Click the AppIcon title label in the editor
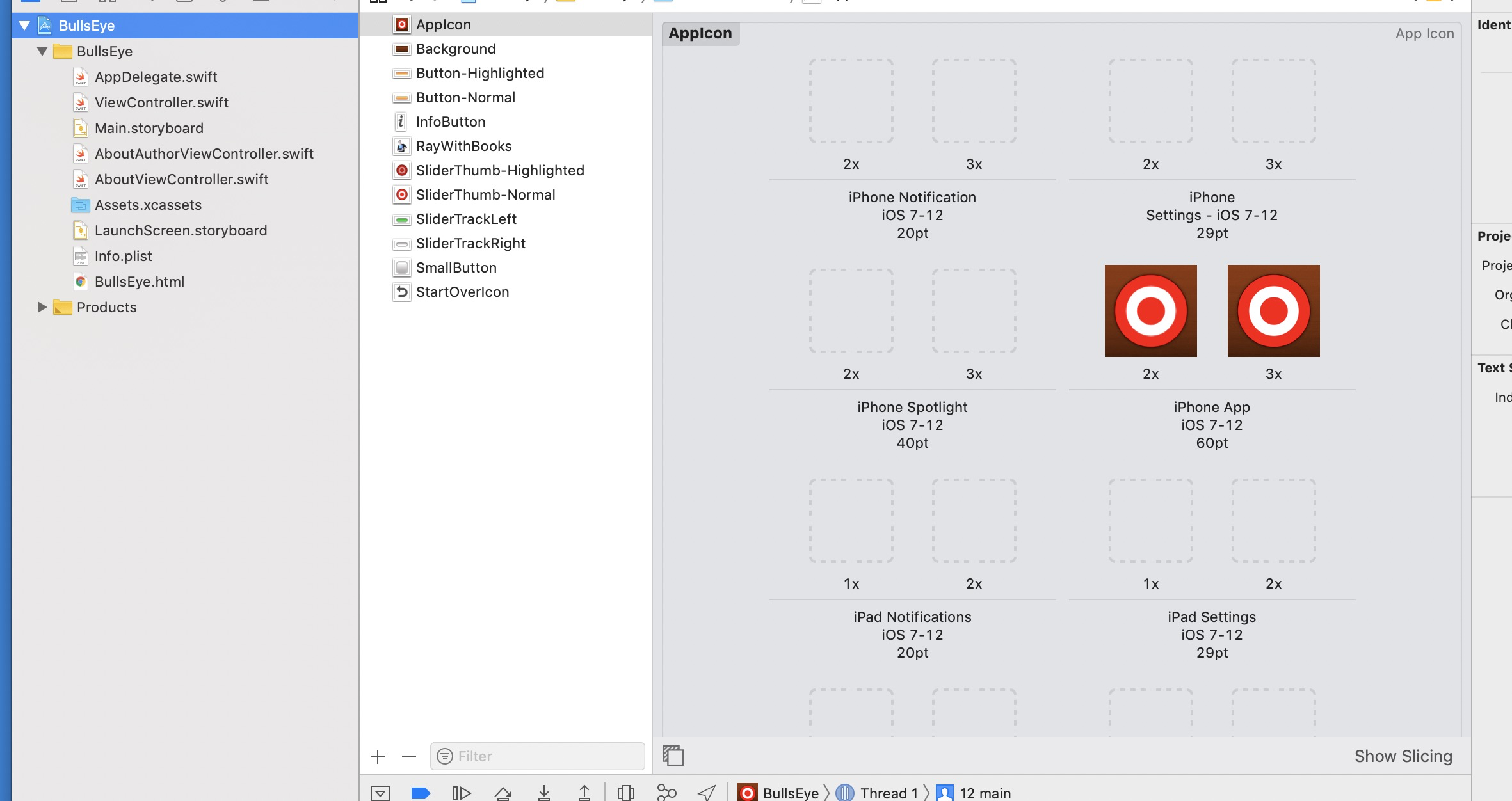 click(700, 33)
